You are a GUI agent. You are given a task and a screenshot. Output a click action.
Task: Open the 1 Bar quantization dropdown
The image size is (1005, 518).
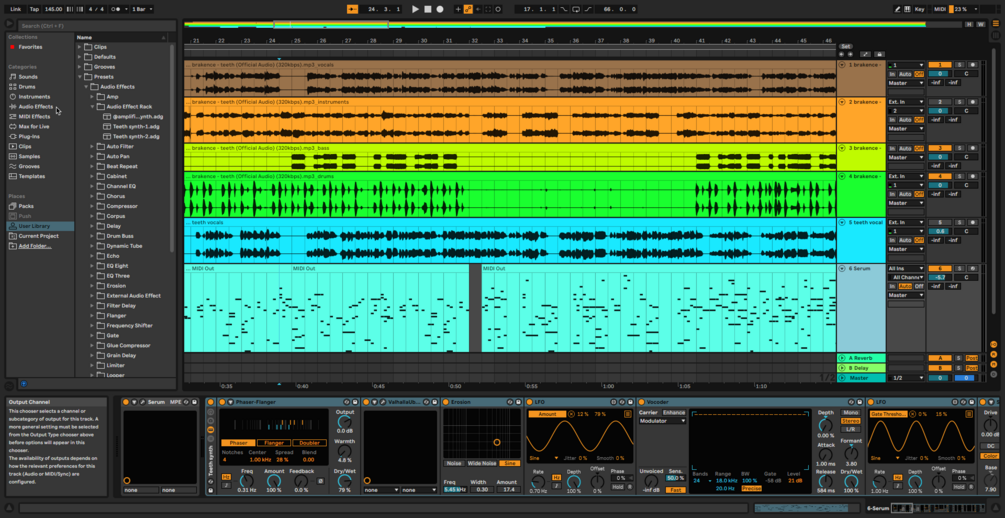point(142,9)
